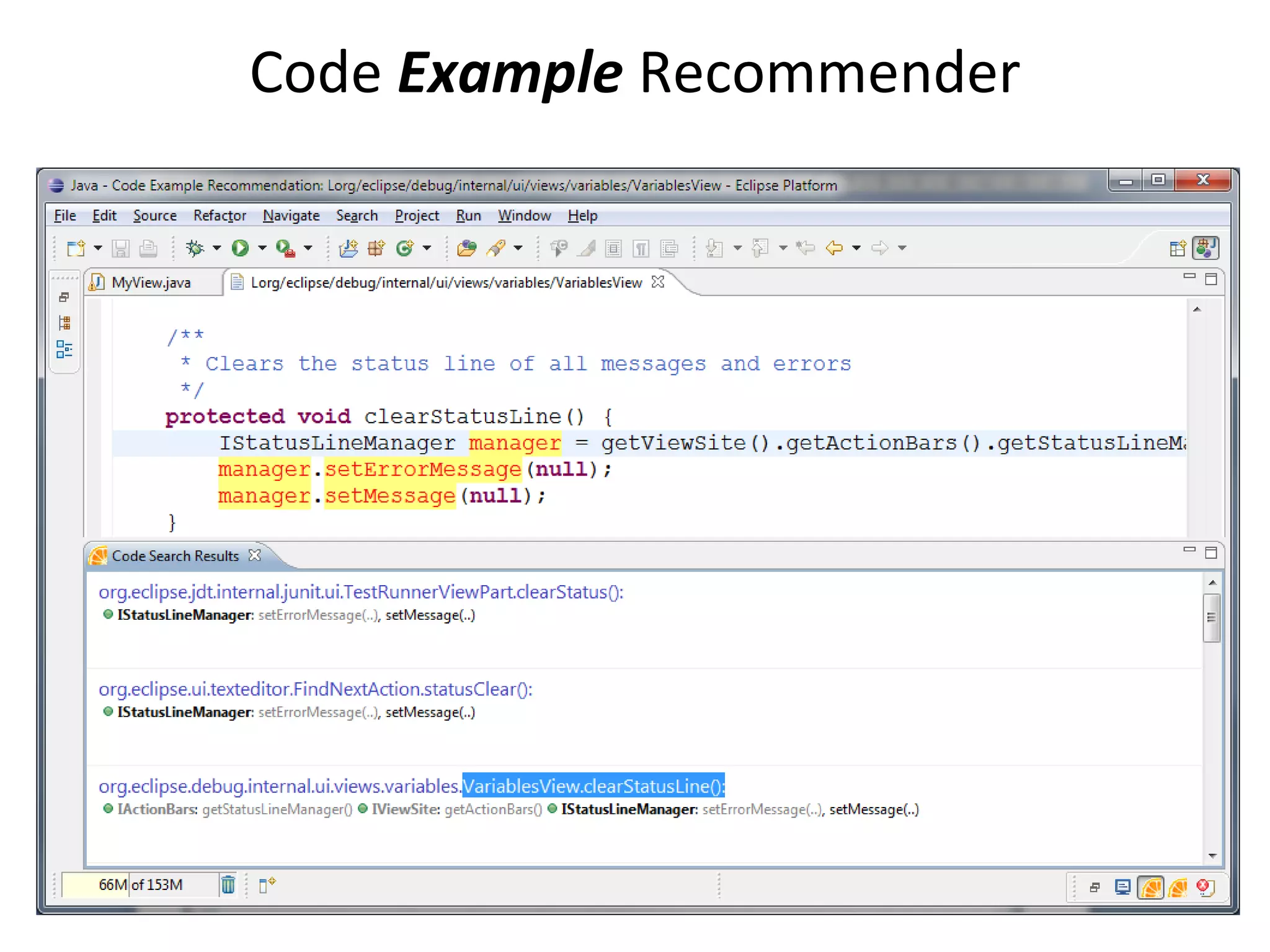Open TestRunnerViewPart.clearStatus() result link

(x=361, y=593)
